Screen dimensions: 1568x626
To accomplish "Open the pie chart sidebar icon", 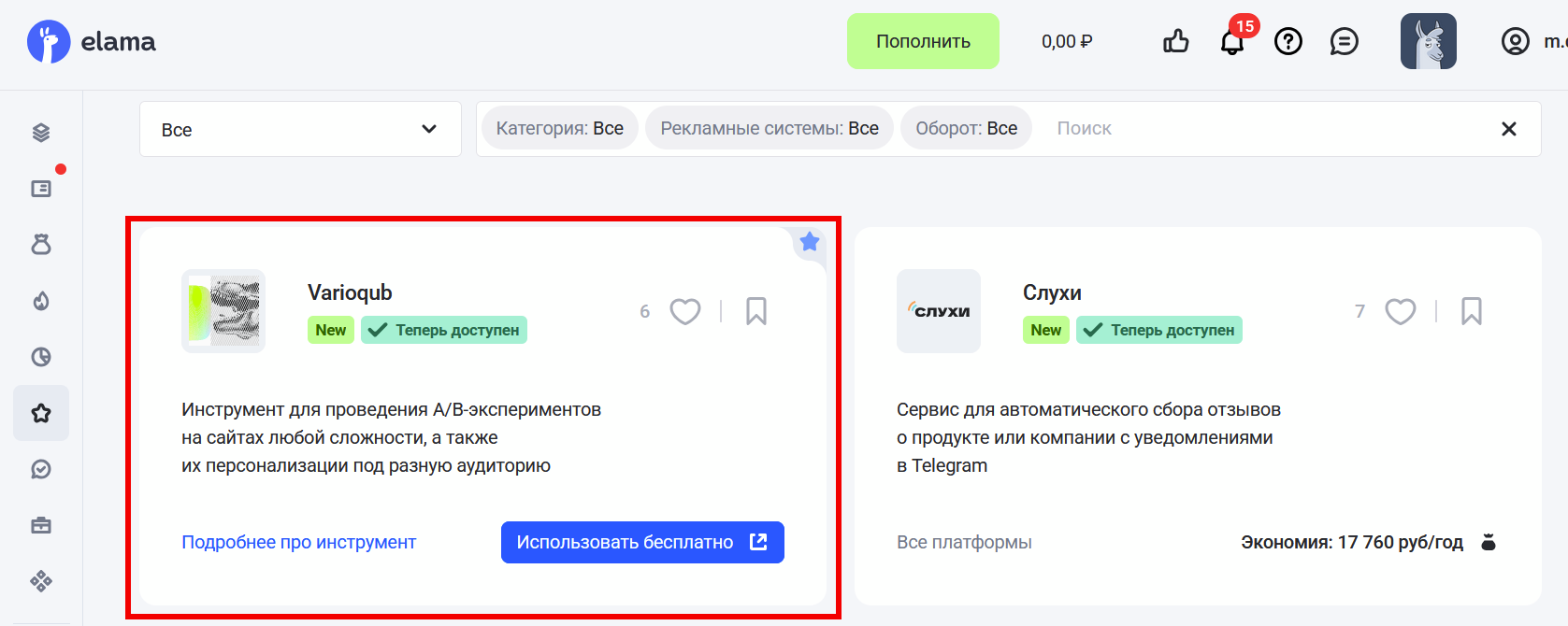I will [41, 357].
